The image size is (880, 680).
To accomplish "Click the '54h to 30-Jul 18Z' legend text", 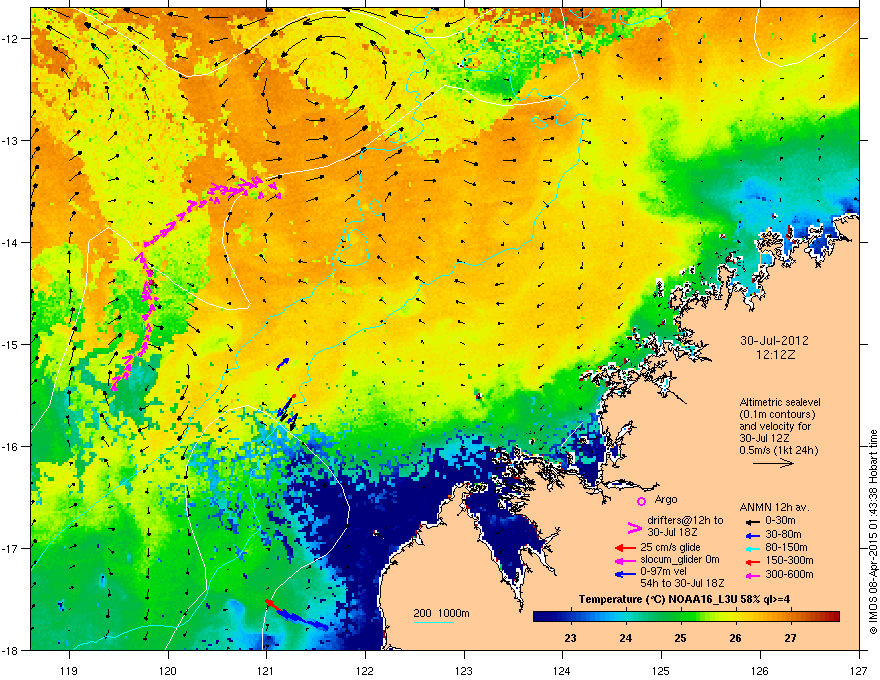I will 682,583.
